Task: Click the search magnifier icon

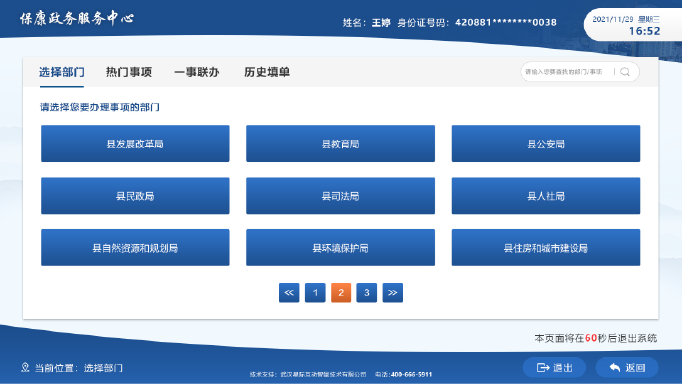Action: (625, 72)
